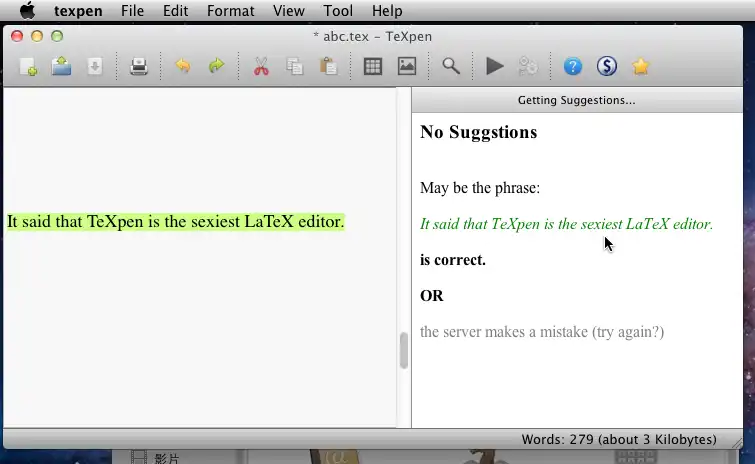
Task: Open the Help menu
Action: [387, 11]
